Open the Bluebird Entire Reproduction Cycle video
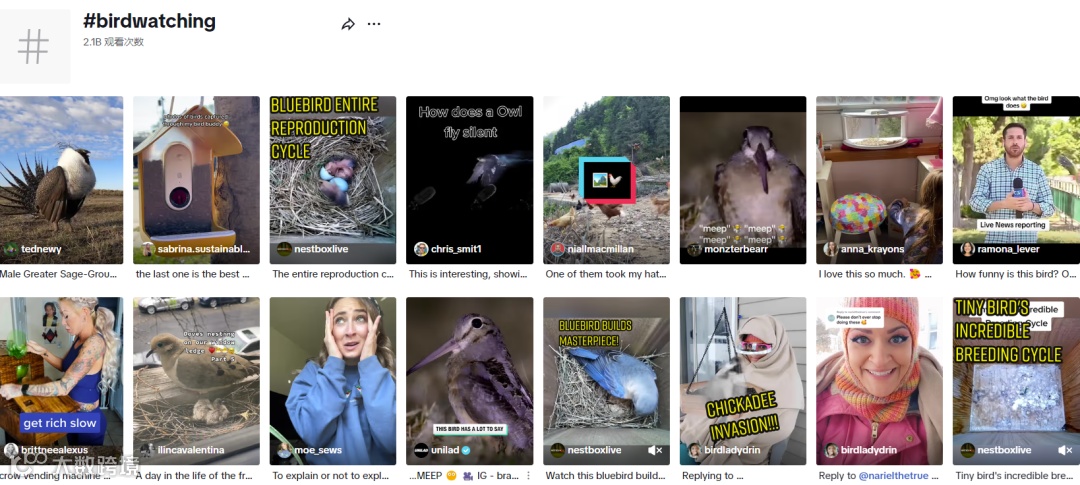1080x485 pixels. coord(333,180)
